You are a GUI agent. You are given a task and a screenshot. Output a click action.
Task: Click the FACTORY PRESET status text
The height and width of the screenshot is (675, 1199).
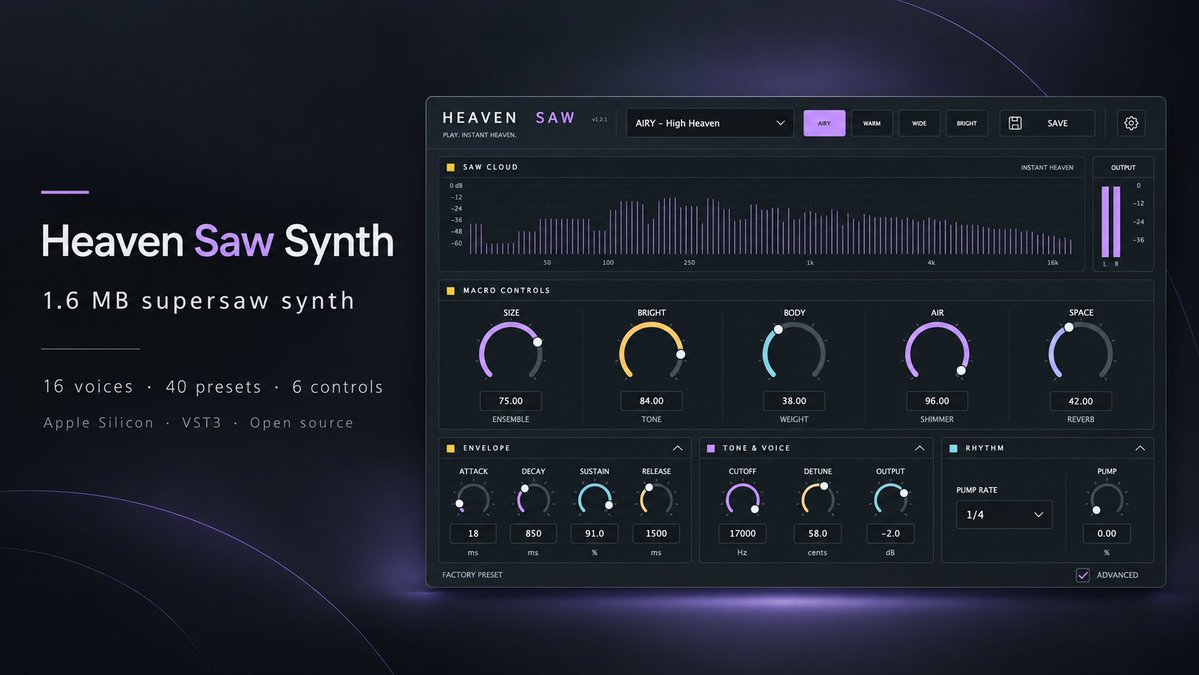(473, 575)
